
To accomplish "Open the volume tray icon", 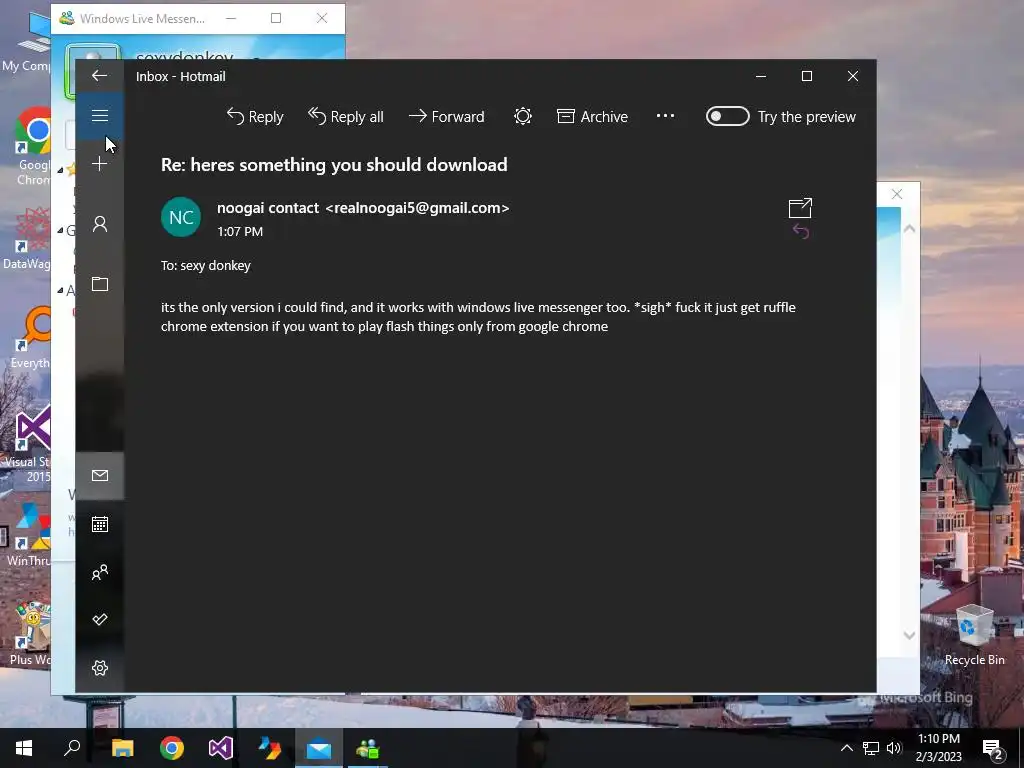I will point(894,748).
